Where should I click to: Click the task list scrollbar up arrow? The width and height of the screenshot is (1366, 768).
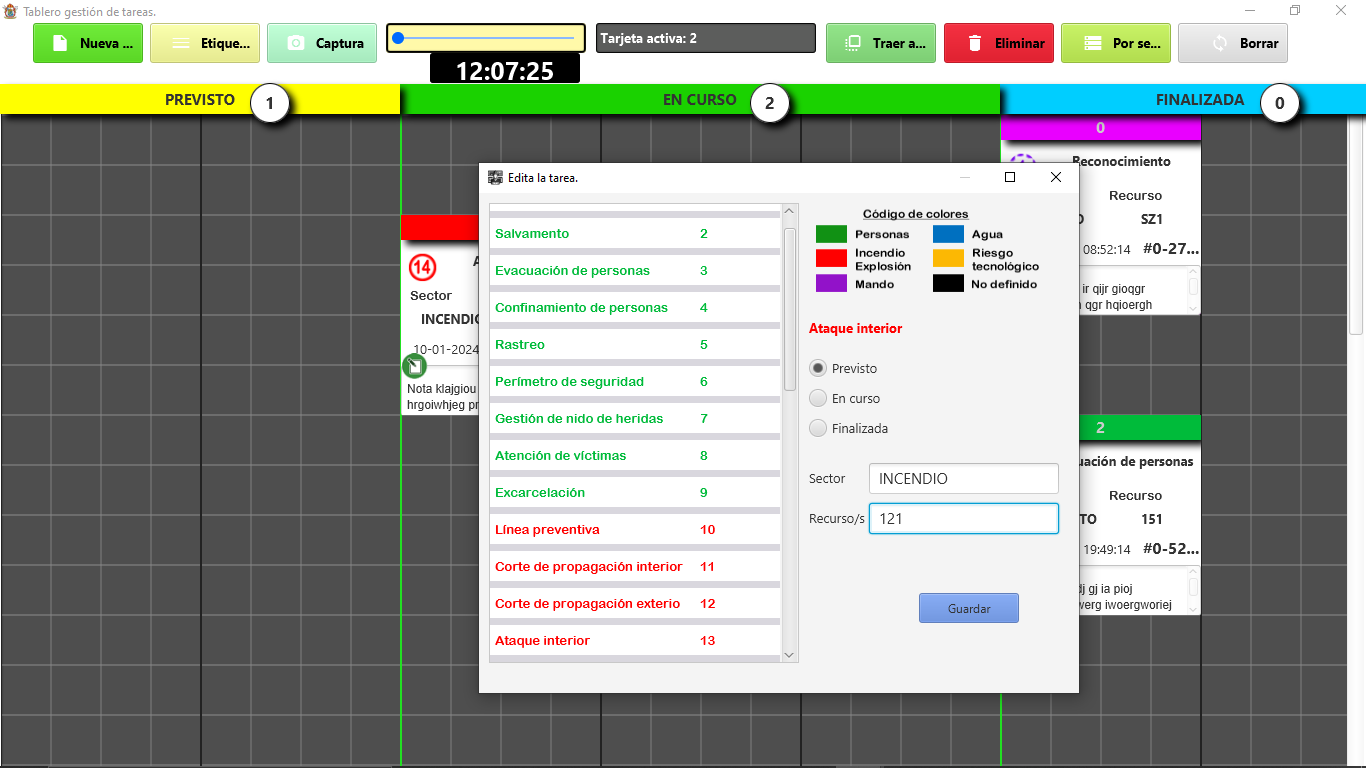[x=789, y=211]
